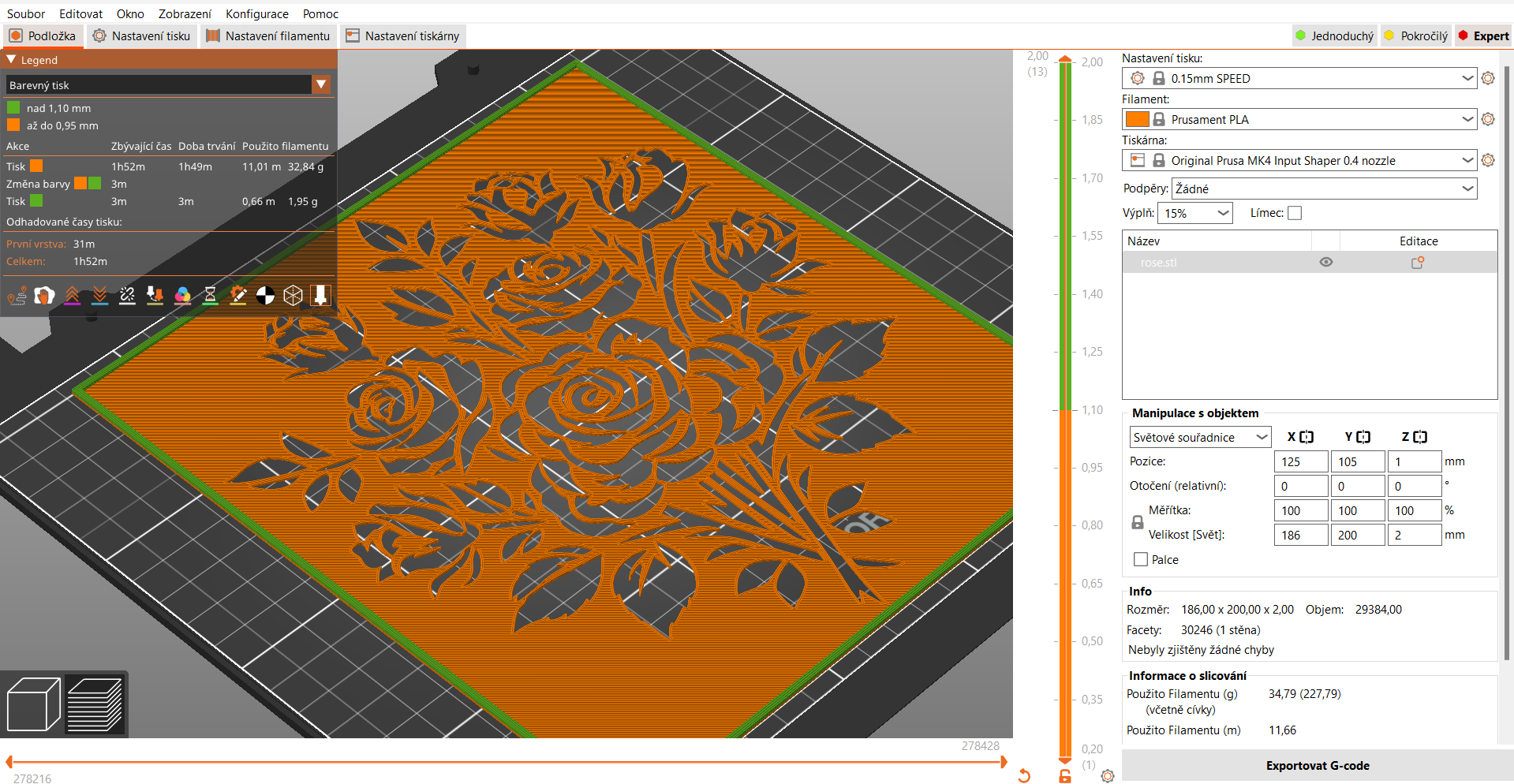This screenshot has height=784, width=1514.
Task: Switch to 3D editor cube view
Action: 33,704
